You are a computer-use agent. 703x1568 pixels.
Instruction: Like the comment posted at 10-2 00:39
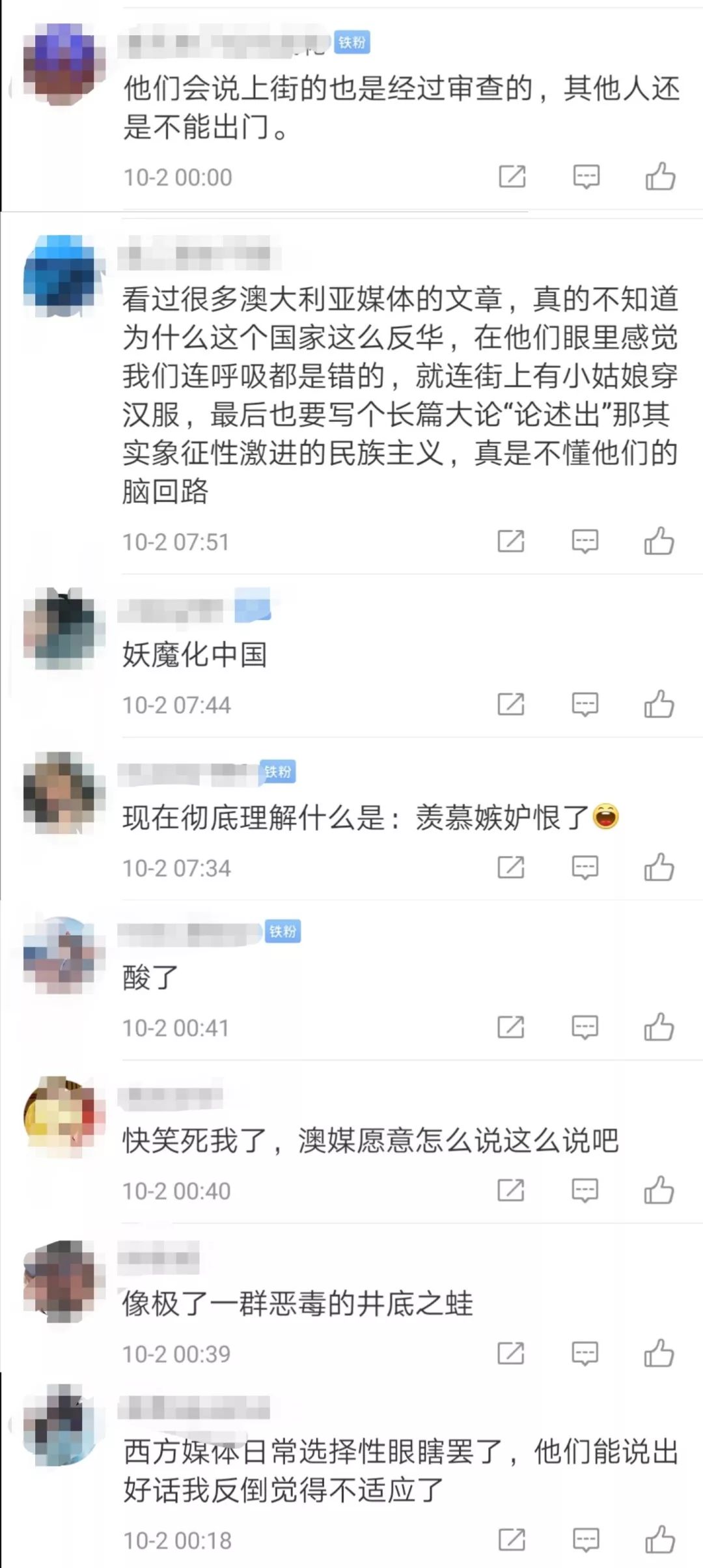point(659,1354)
